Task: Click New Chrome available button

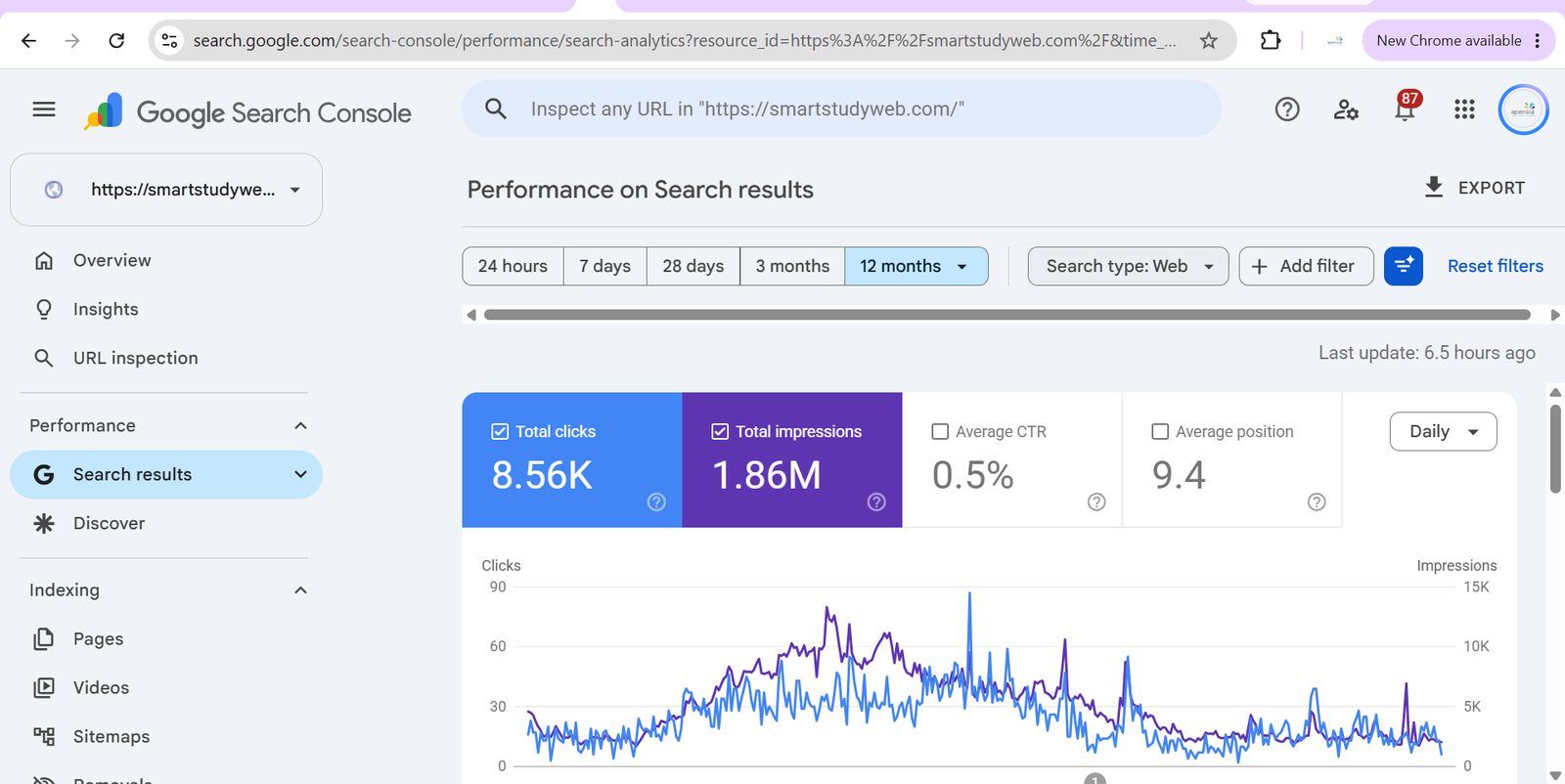Action: point(1457,40)
